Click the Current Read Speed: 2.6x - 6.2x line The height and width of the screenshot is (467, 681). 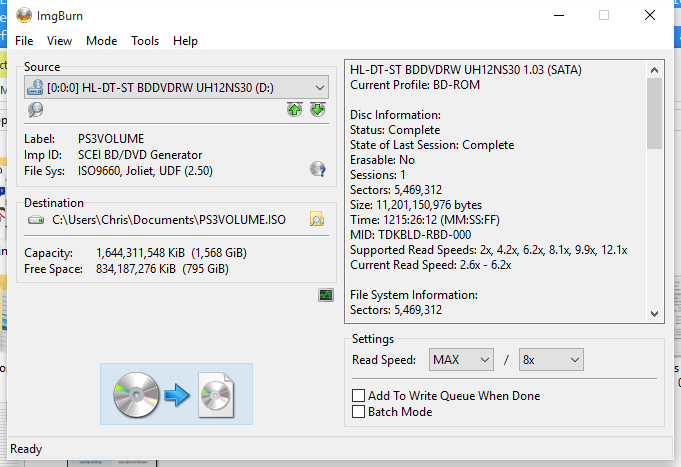(431, 265)
